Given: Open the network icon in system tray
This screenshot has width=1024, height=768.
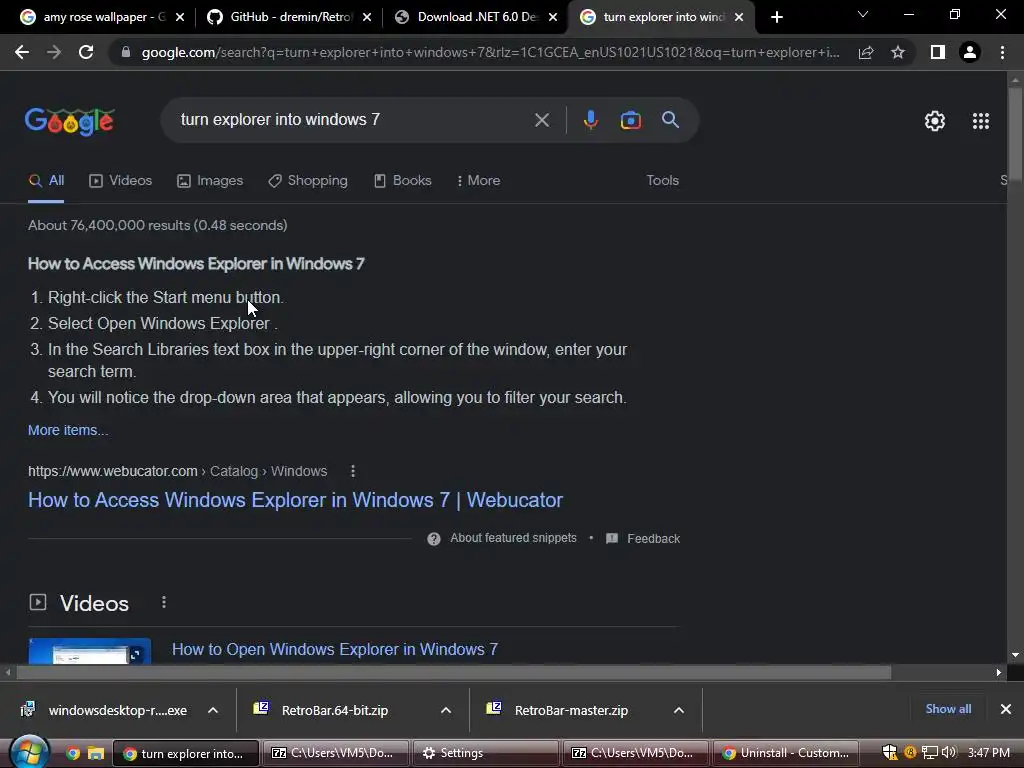Looking at the screenshot, I should point(929,753).
